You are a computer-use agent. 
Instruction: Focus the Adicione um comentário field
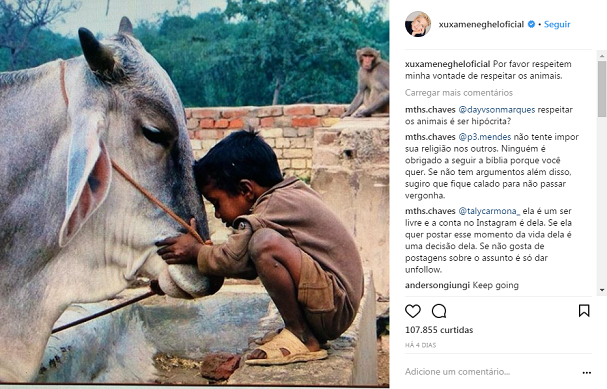[x=490, y=372]
